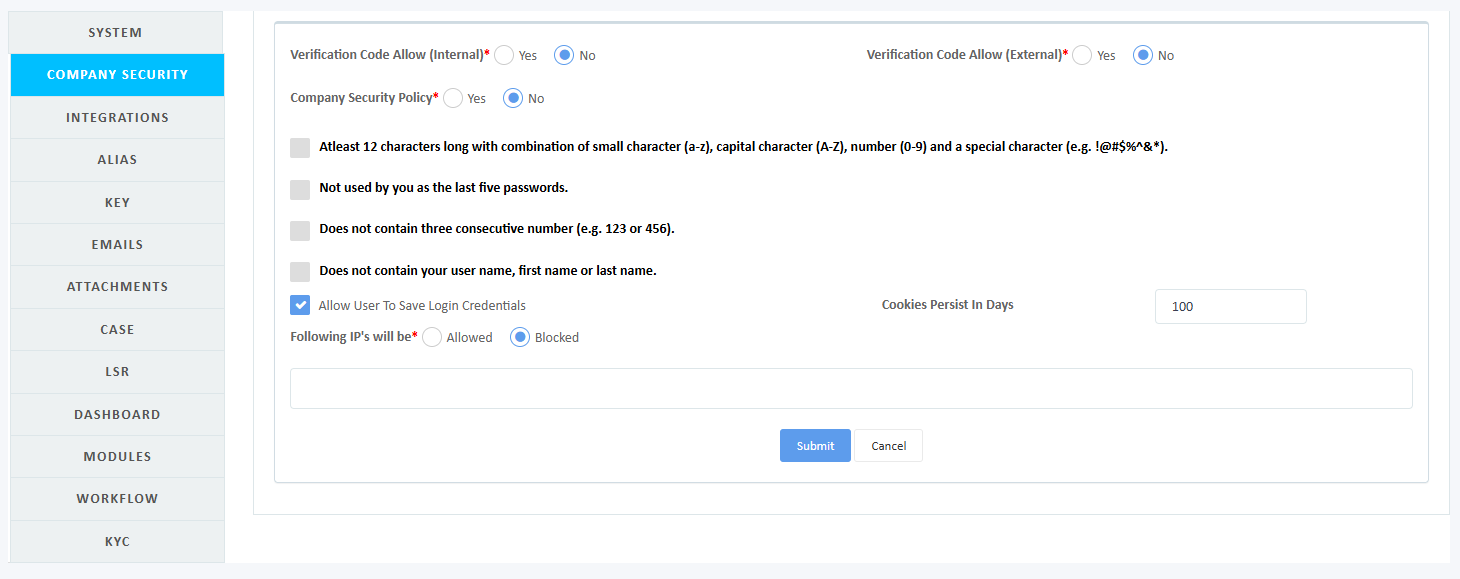
Task: Switch to WORKFLOW settings
Action: pos(117,499)
